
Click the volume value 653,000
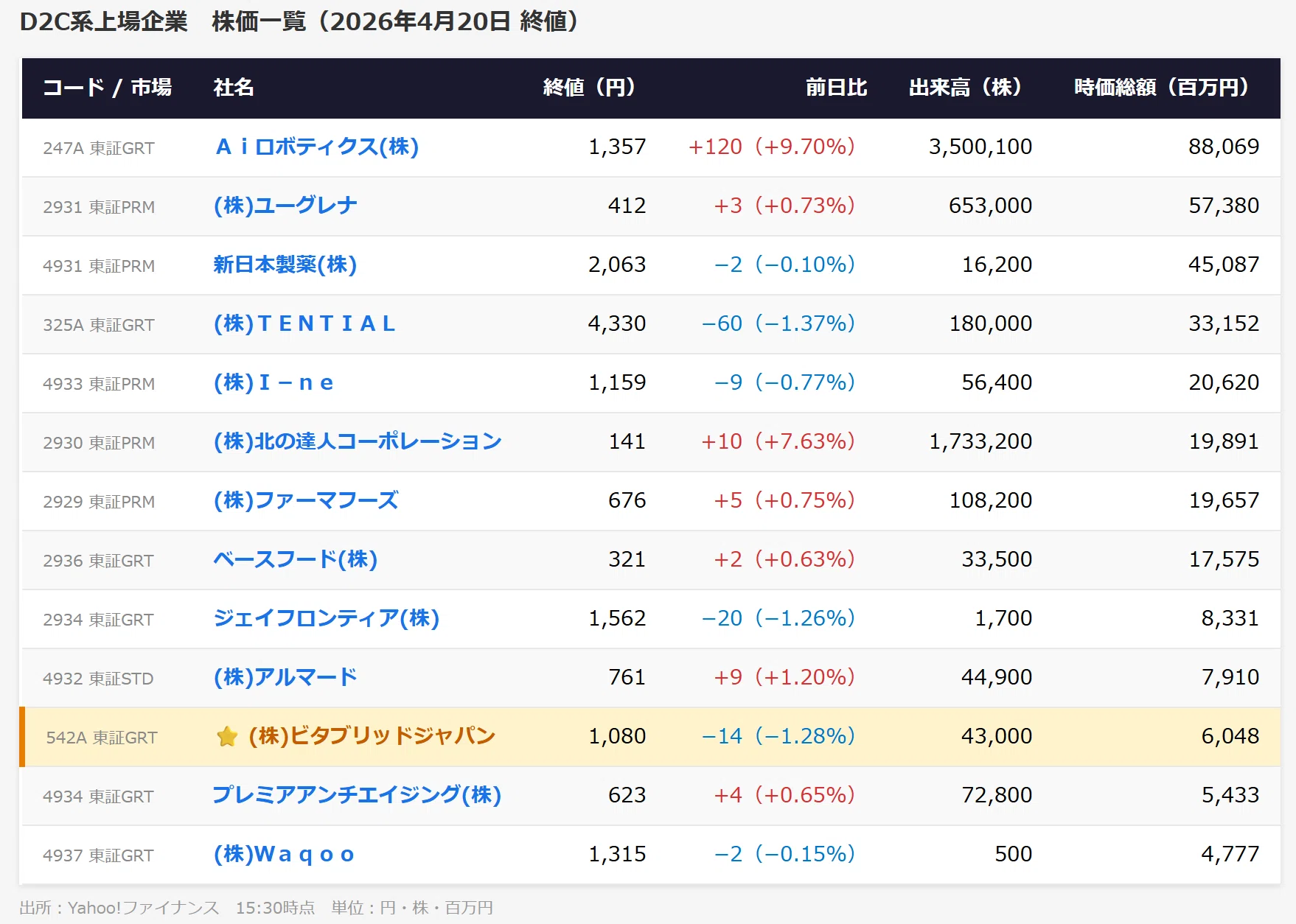990,206
